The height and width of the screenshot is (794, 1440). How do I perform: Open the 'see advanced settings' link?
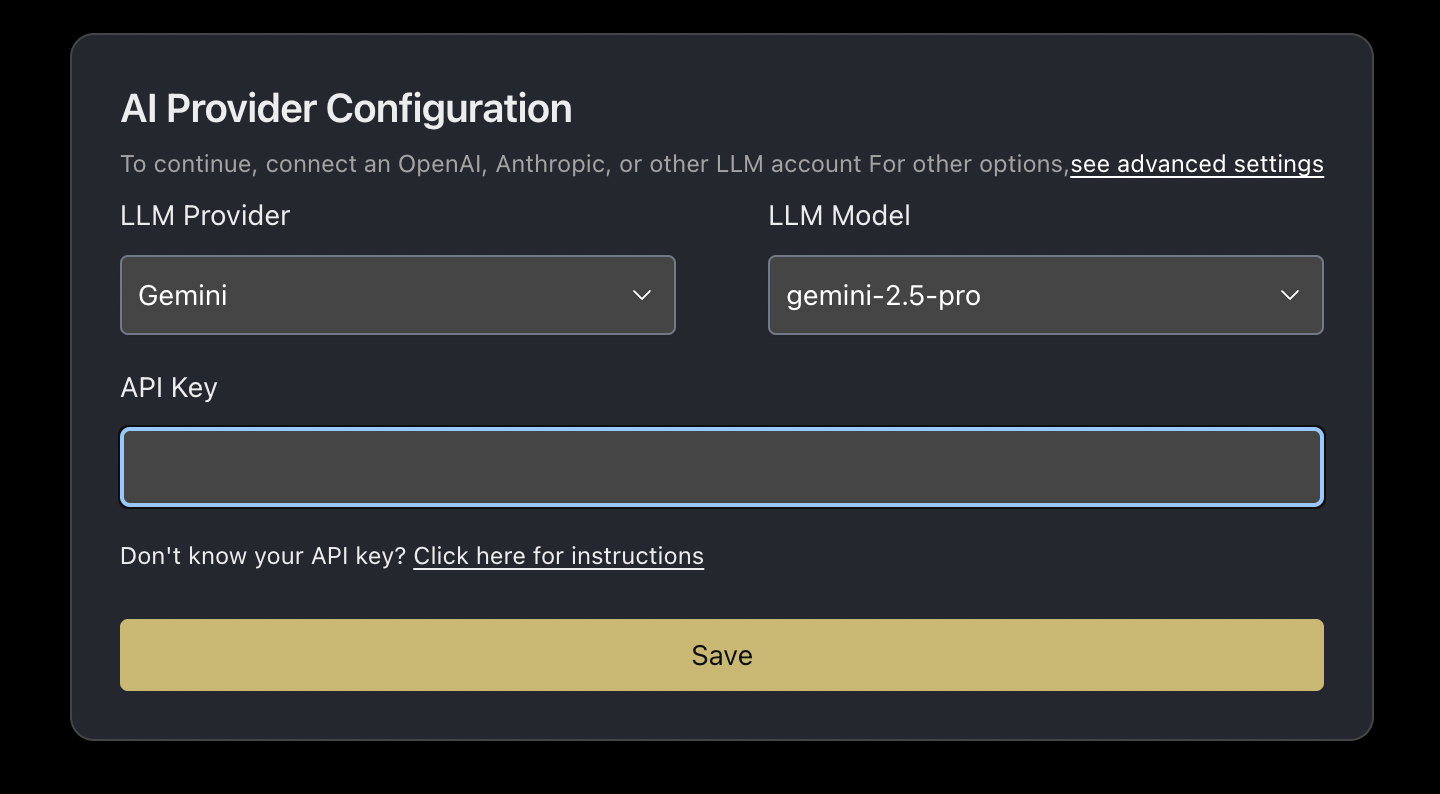1197,164
